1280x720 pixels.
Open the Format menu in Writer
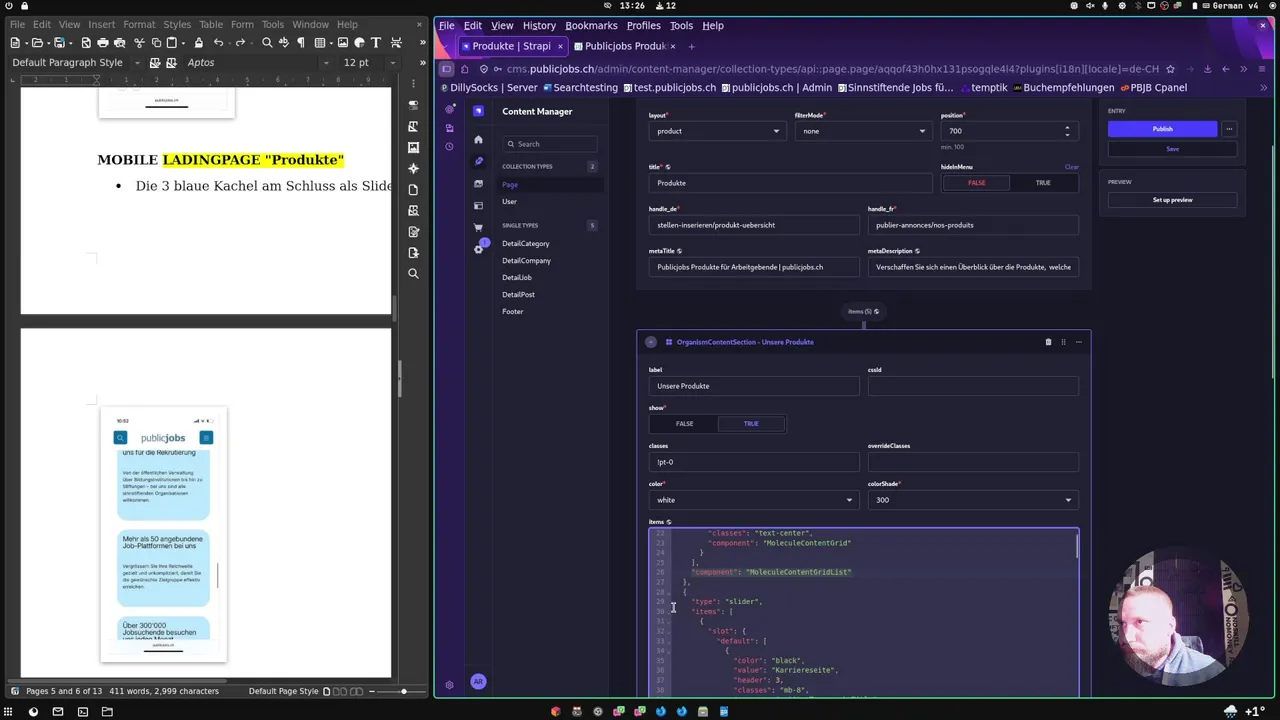tap(139, 24)
